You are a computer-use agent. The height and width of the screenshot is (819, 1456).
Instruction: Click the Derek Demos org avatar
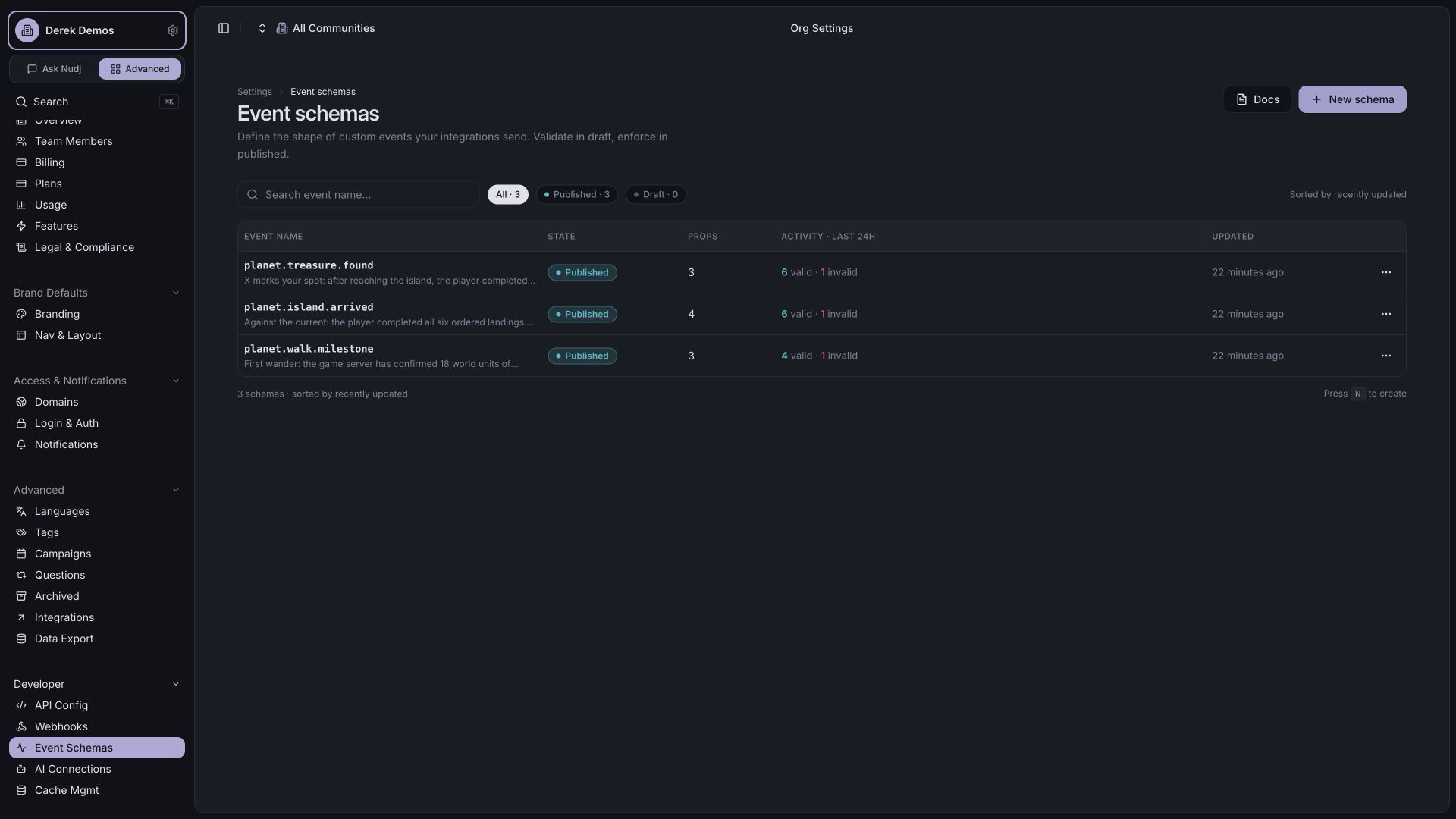click(27, 30)
